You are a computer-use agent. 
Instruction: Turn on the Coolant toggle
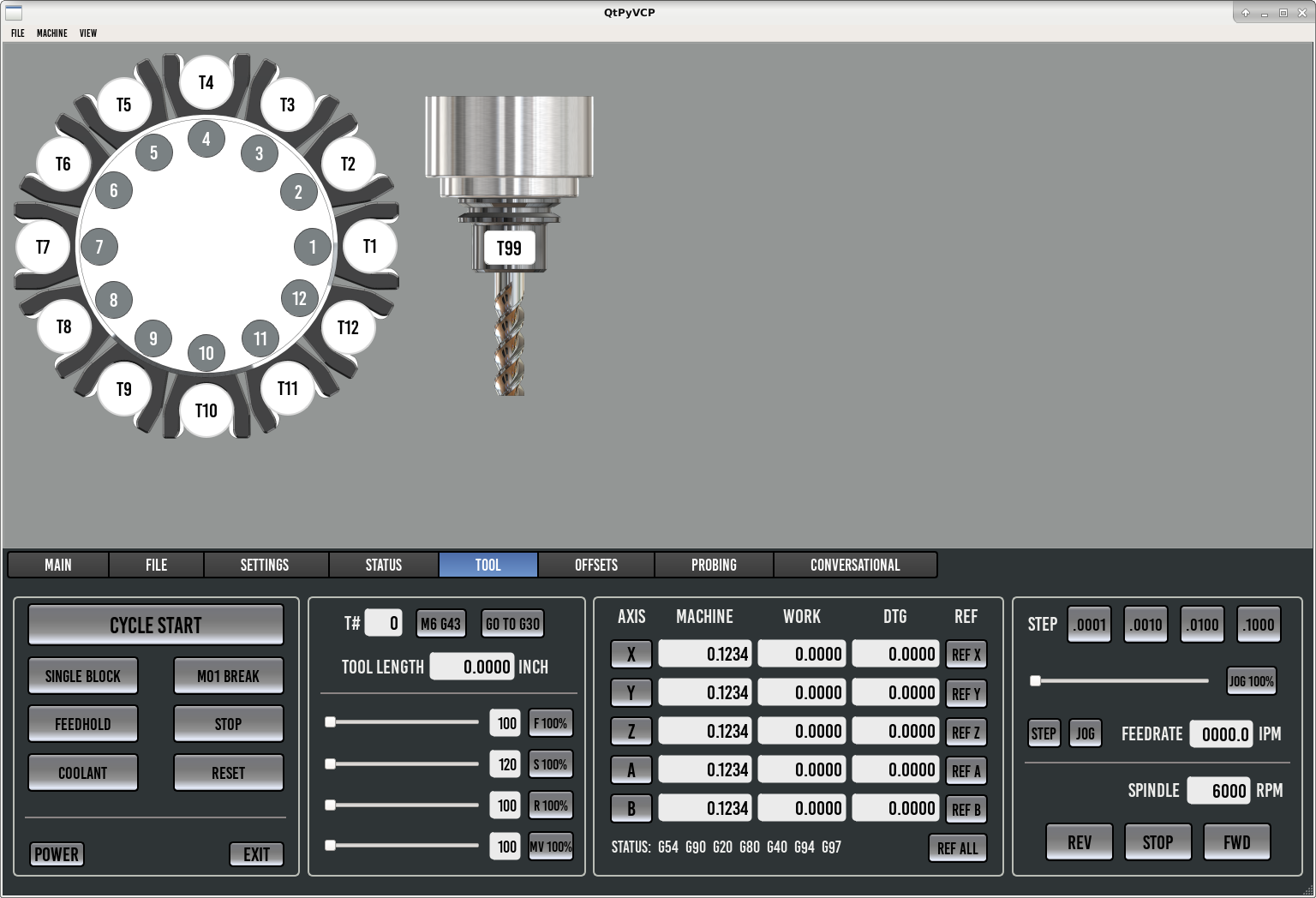pos(83,773)
